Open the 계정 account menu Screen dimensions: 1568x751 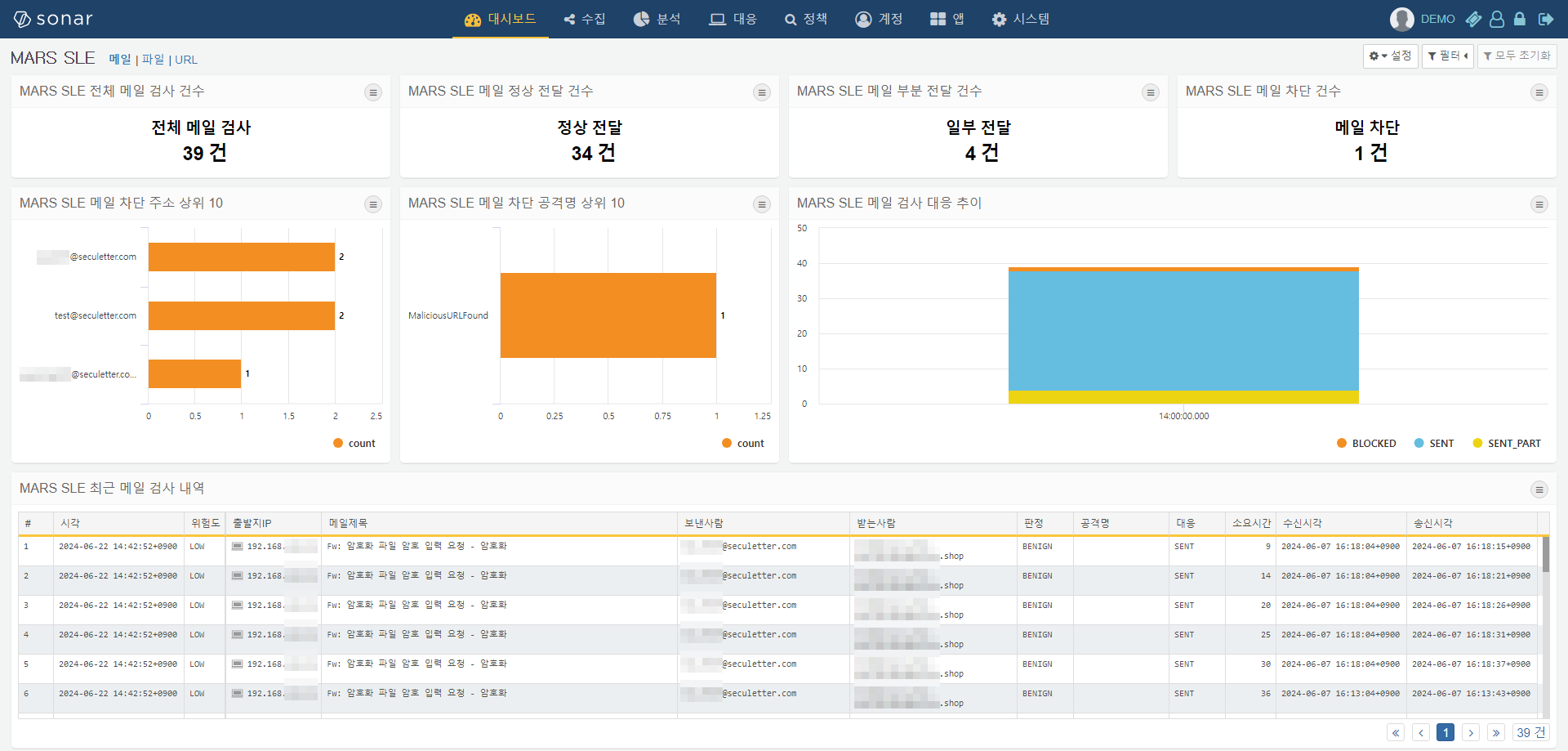point(879,19)
